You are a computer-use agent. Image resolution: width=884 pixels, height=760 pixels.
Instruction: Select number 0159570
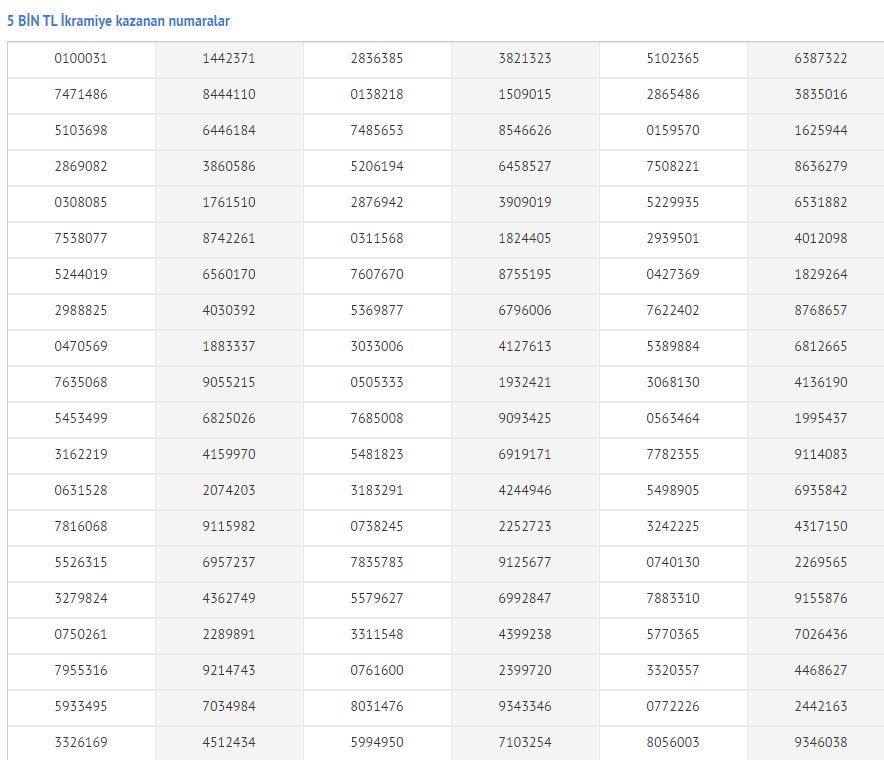pyautogui.click(x=673, y=130)
